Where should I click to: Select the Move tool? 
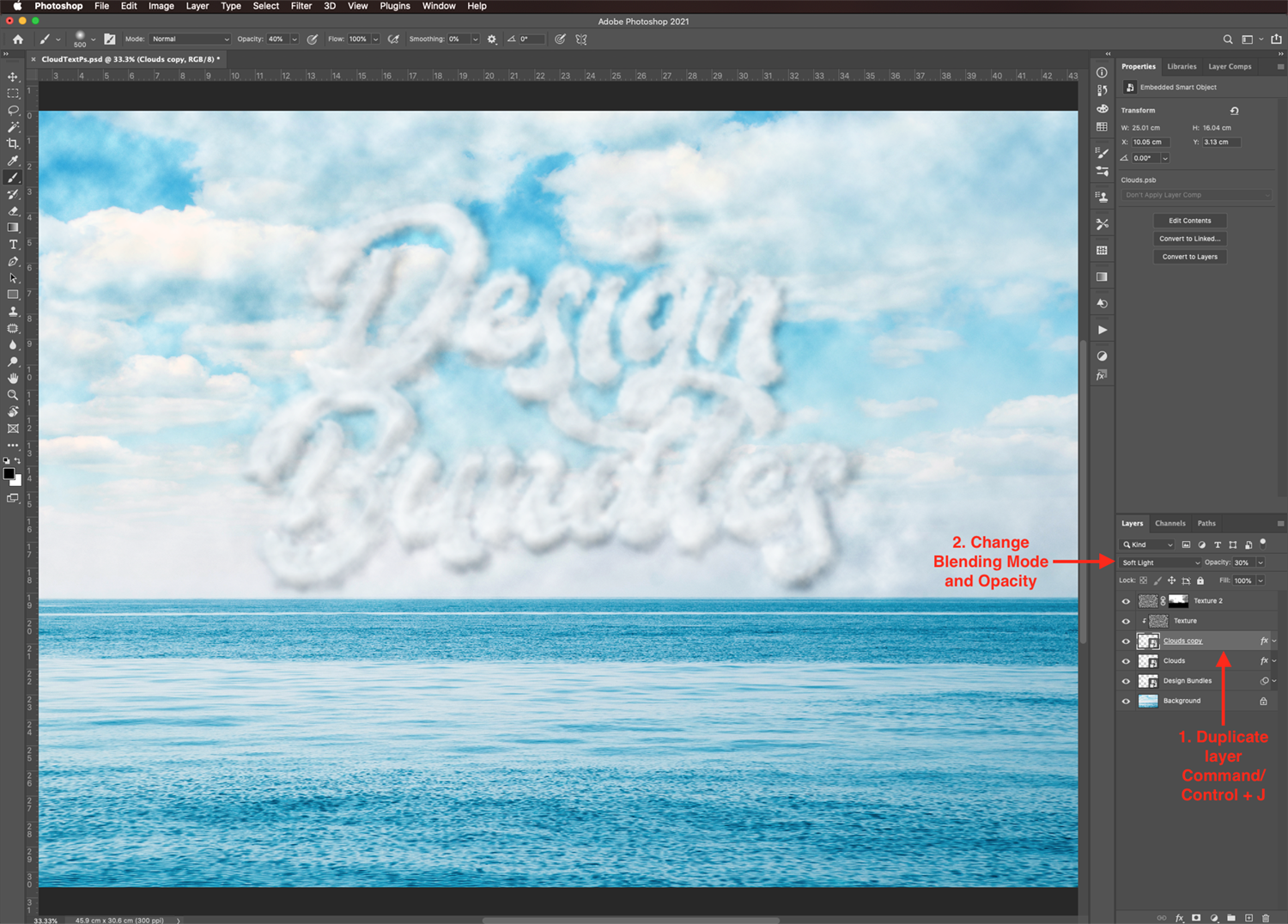(13, 77)
